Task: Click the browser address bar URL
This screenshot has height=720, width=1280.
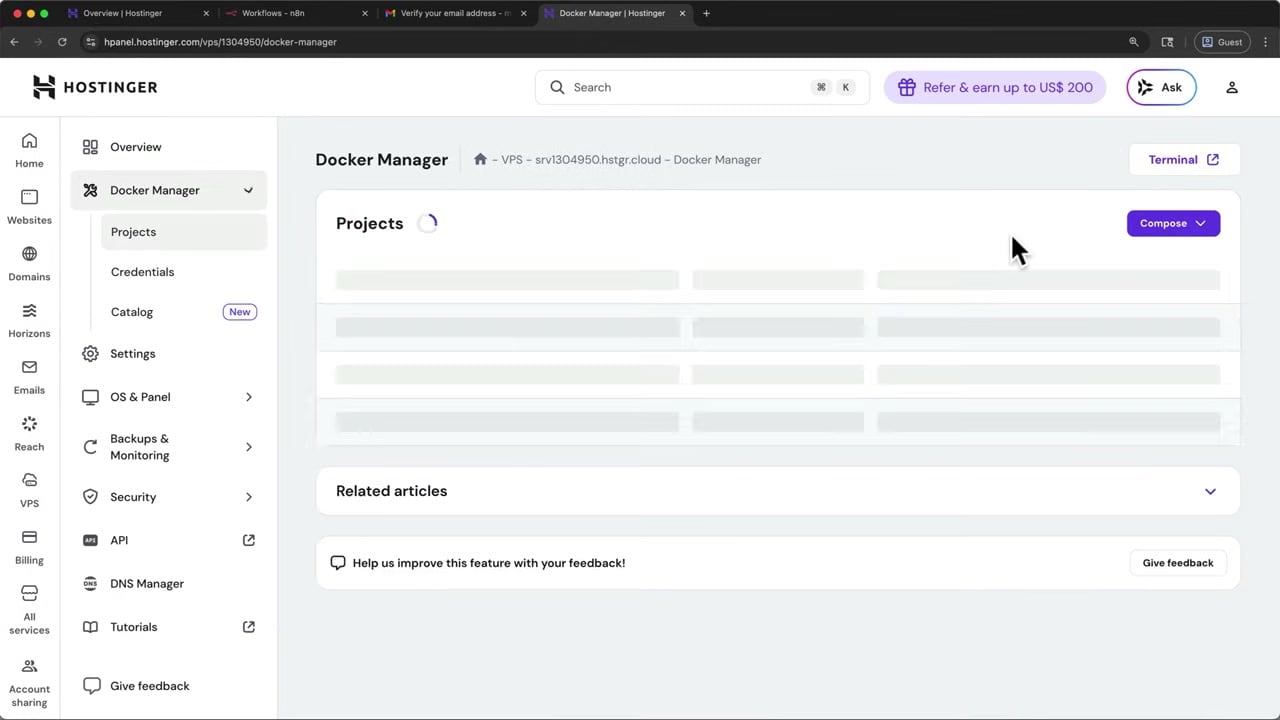Action: (220, 42)
